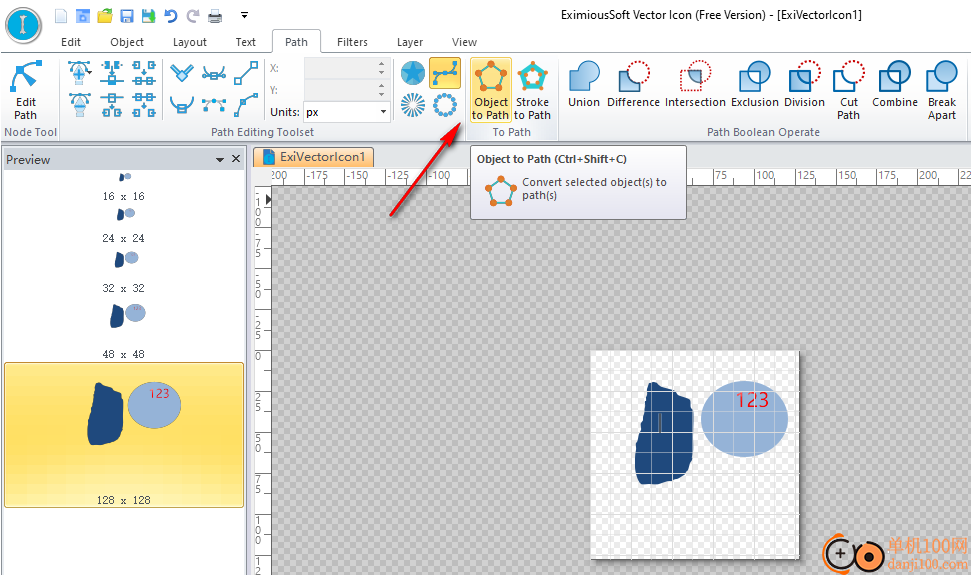The height and width of the screenshot is (575, 971).
Task: Switch to the Layer ribbon tab
Action: click(410, 42)
